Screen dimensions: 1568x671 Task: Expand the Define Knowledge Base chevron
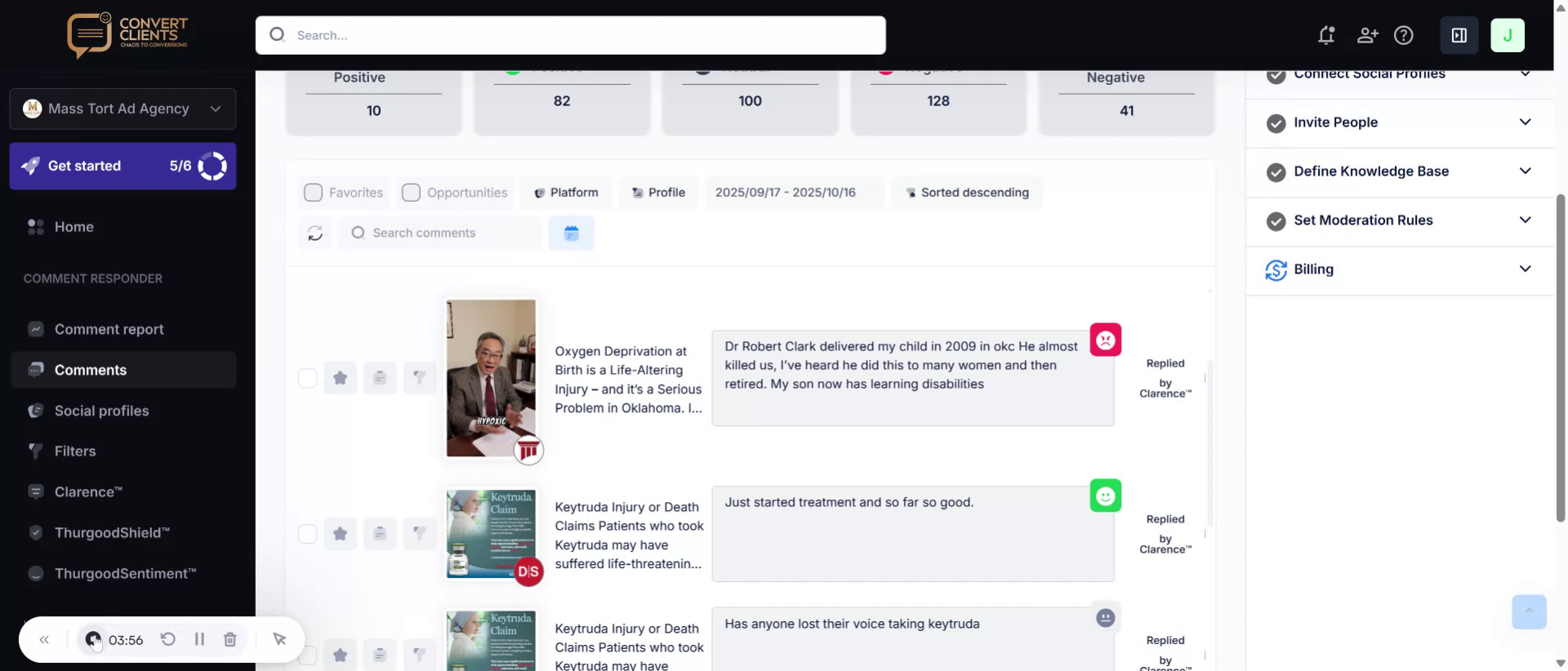pos(1525,171)
